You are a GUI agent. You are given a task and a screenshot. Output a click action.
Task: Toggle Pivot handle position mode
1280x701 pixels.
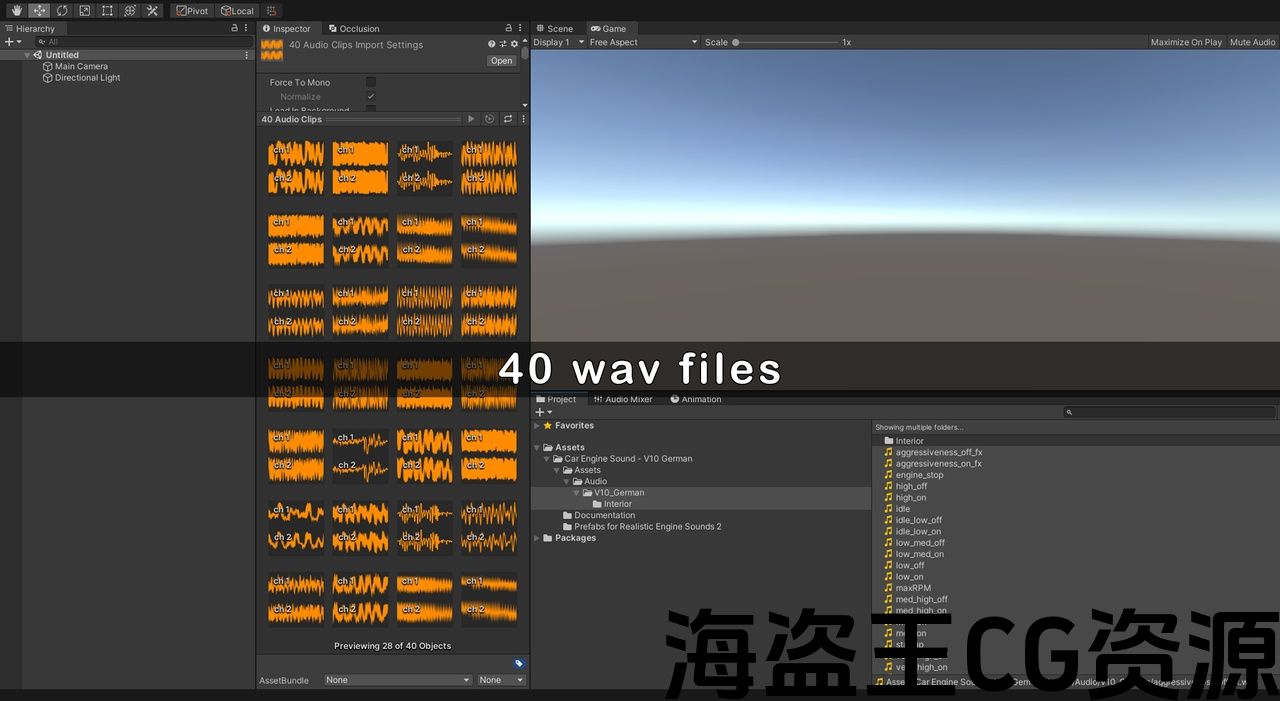click(192, 10)
